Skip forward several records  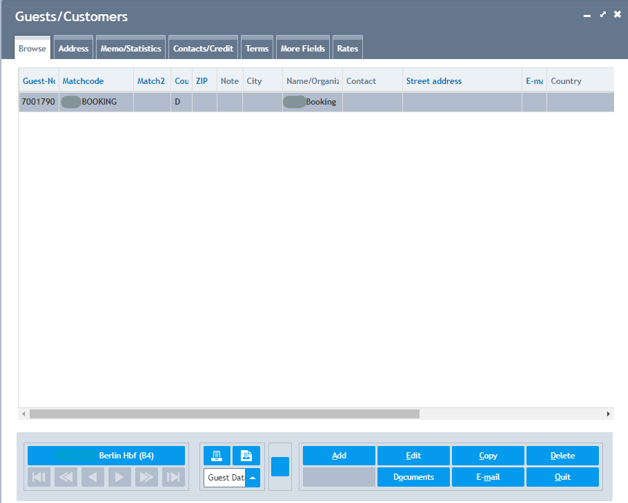click(x=146, y=478)
